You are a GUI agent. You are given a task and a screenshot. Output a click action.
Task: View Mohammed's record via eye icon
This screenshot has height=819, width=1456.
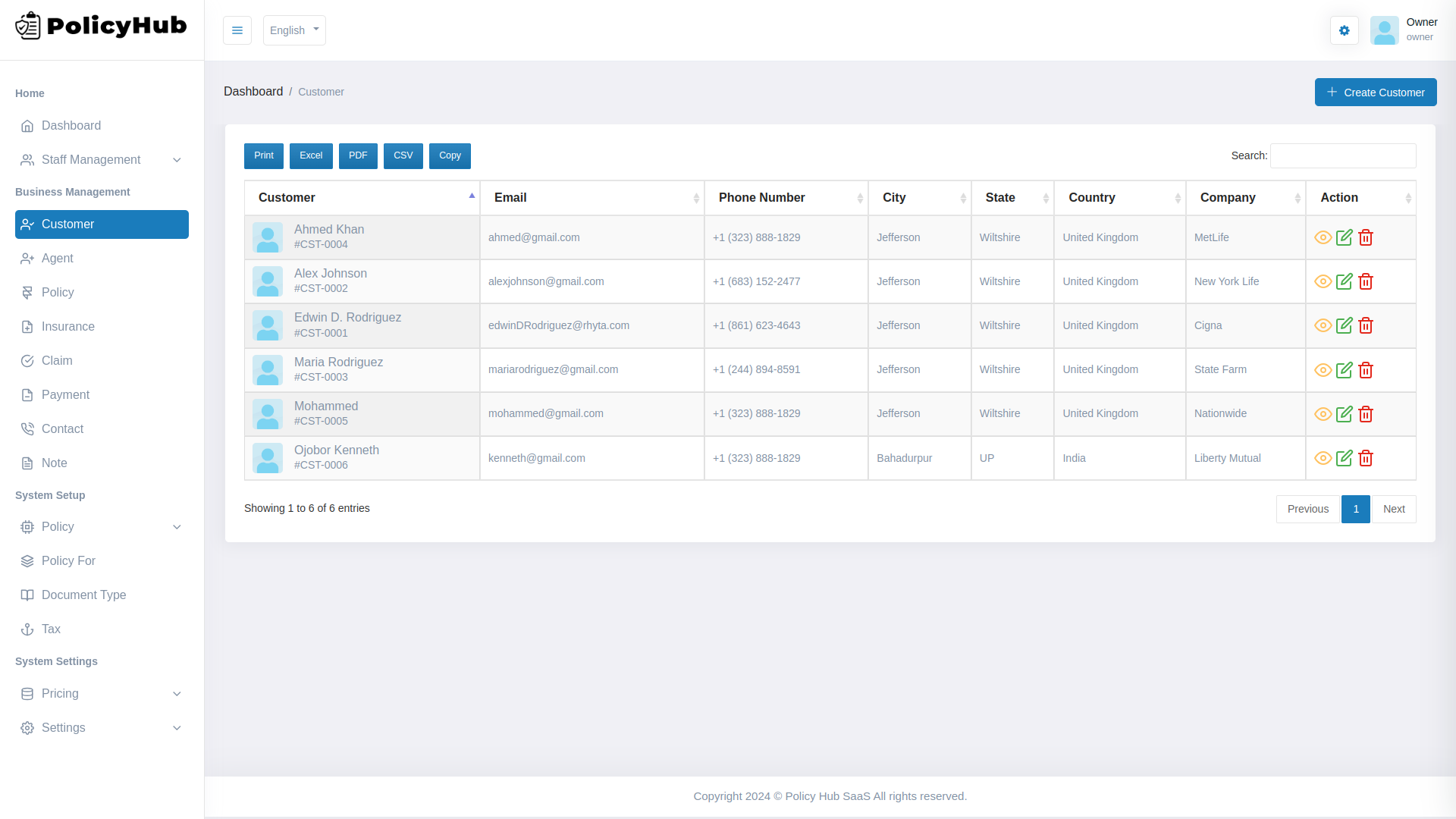[1323, 414]
